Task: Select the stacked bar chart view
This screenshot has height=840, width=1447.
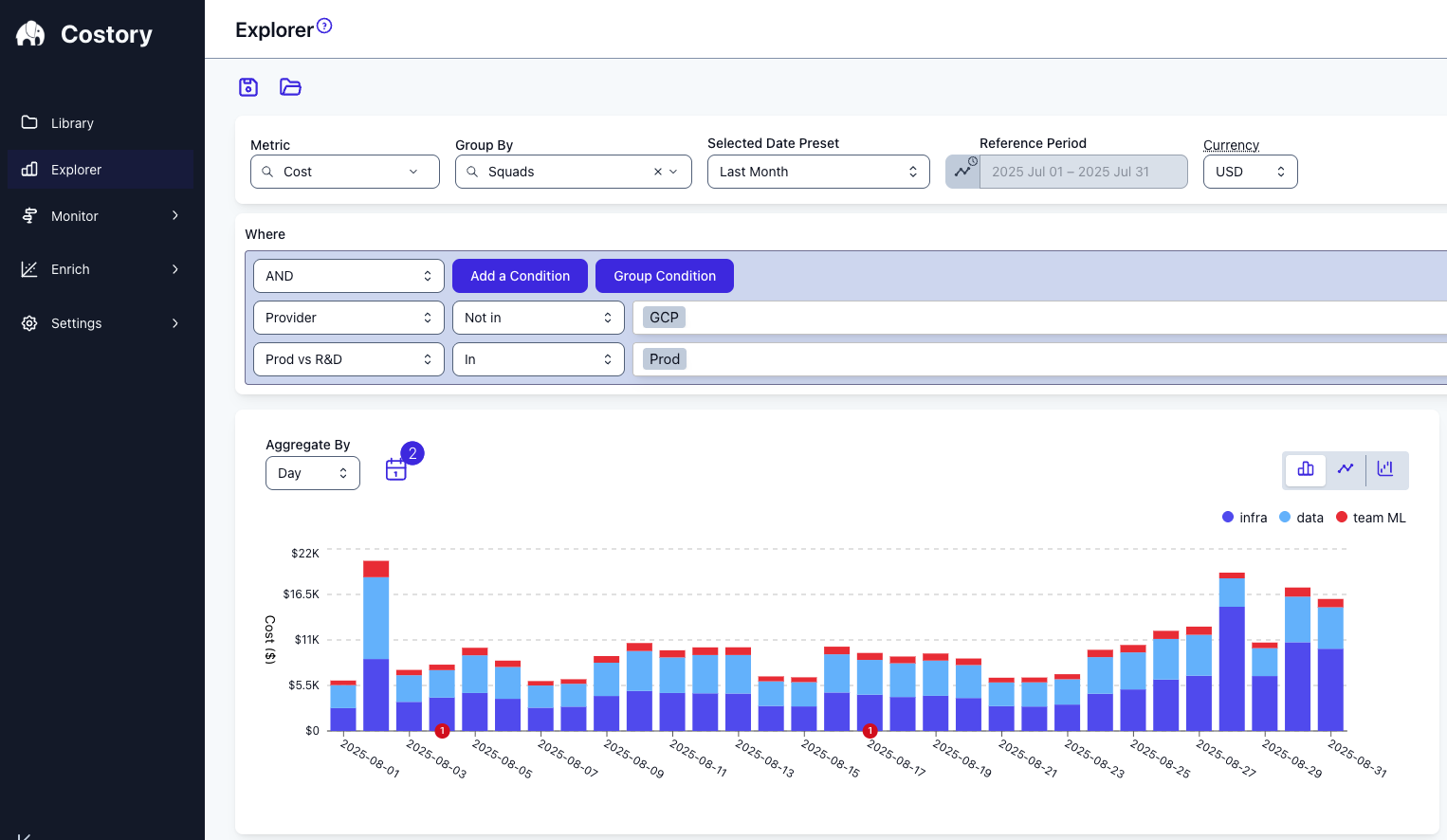Action: tap(1305, 468)
